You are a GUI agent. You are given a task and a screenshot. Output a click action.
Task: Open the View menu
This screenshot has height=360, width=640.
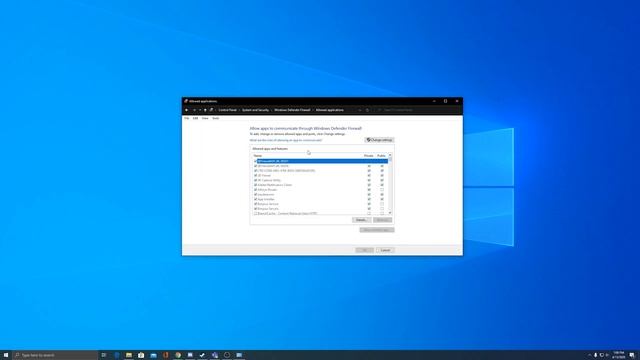205,118
